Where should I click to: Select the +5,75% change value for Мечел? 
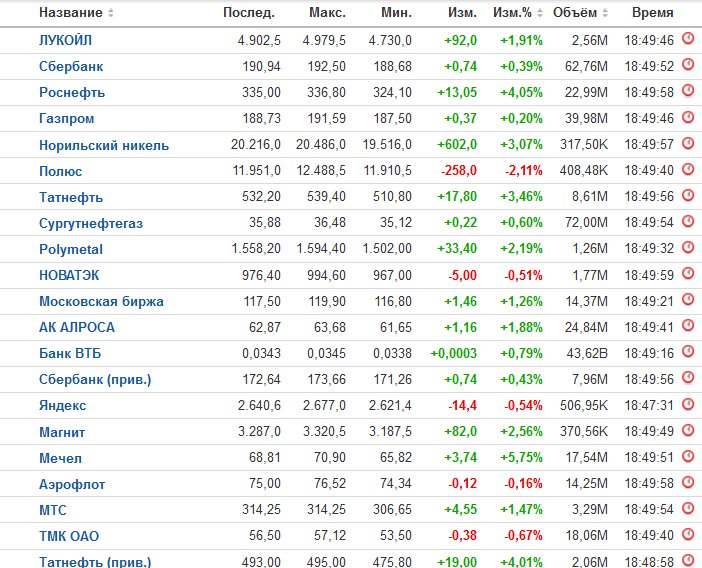(521, 457)
